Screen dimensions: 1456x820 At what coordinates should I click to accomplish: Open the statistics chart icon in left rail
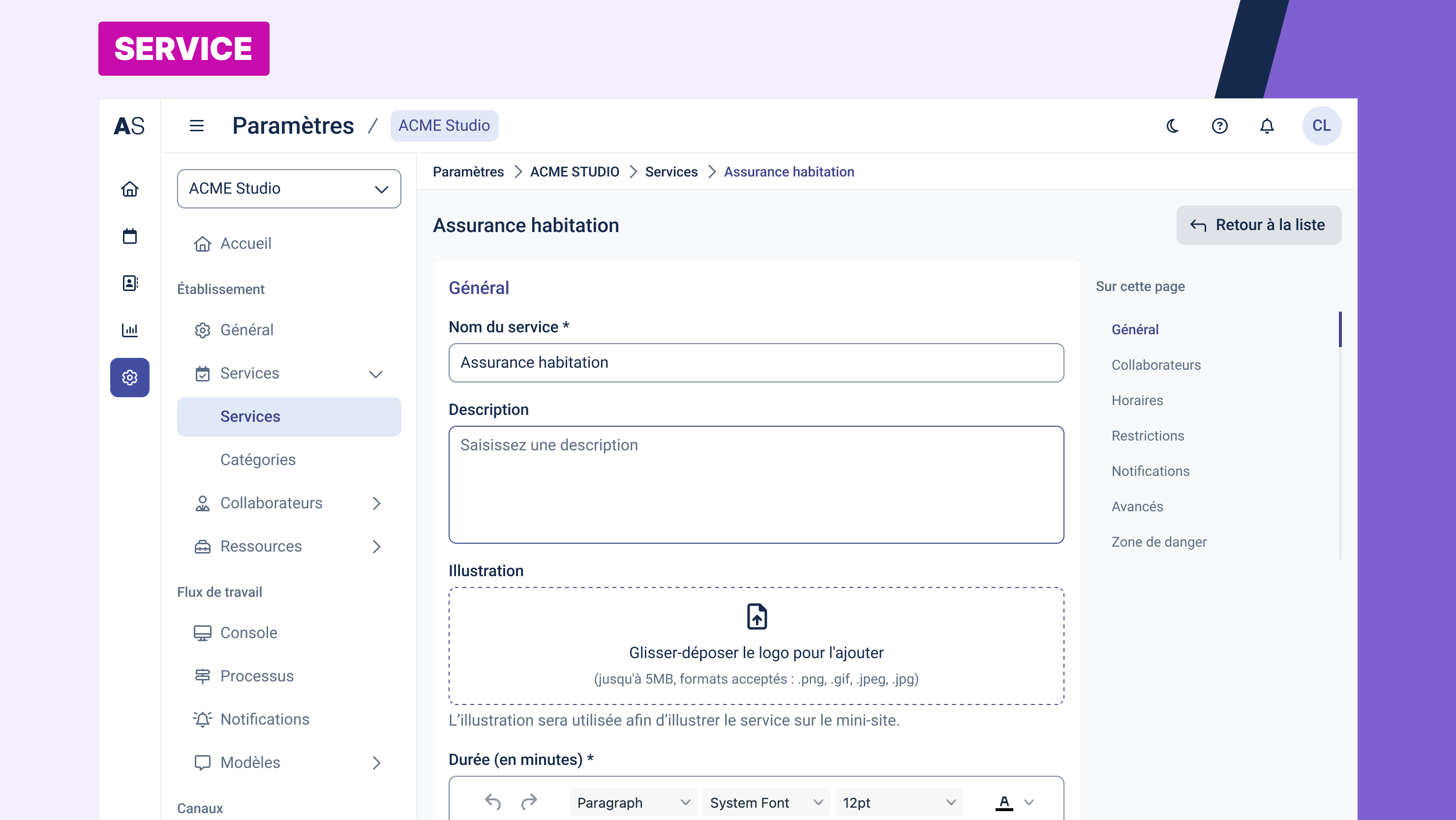coord(130,330)
